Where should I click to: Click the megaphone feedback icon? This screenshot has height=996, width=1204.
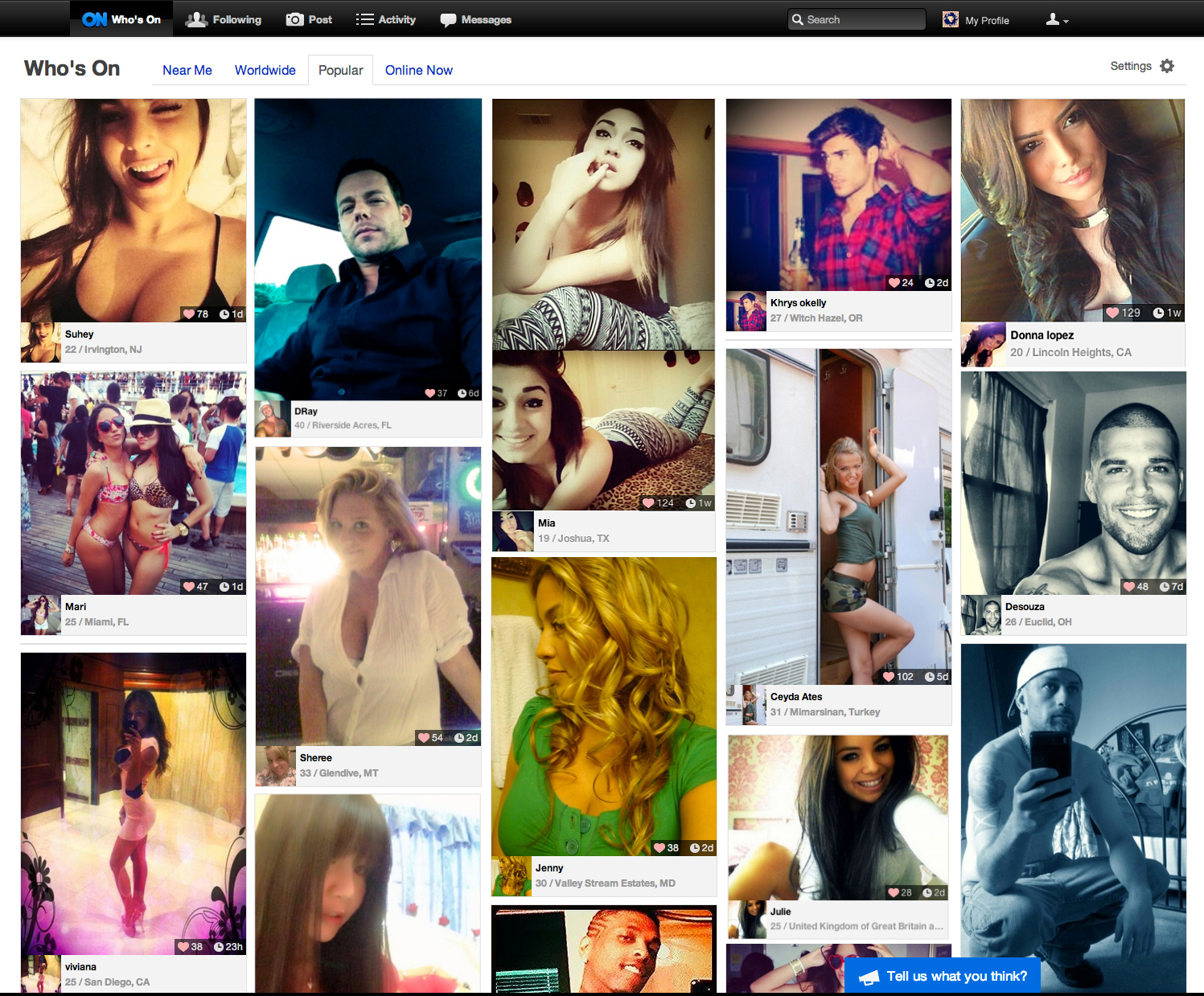tap(869, 977)
